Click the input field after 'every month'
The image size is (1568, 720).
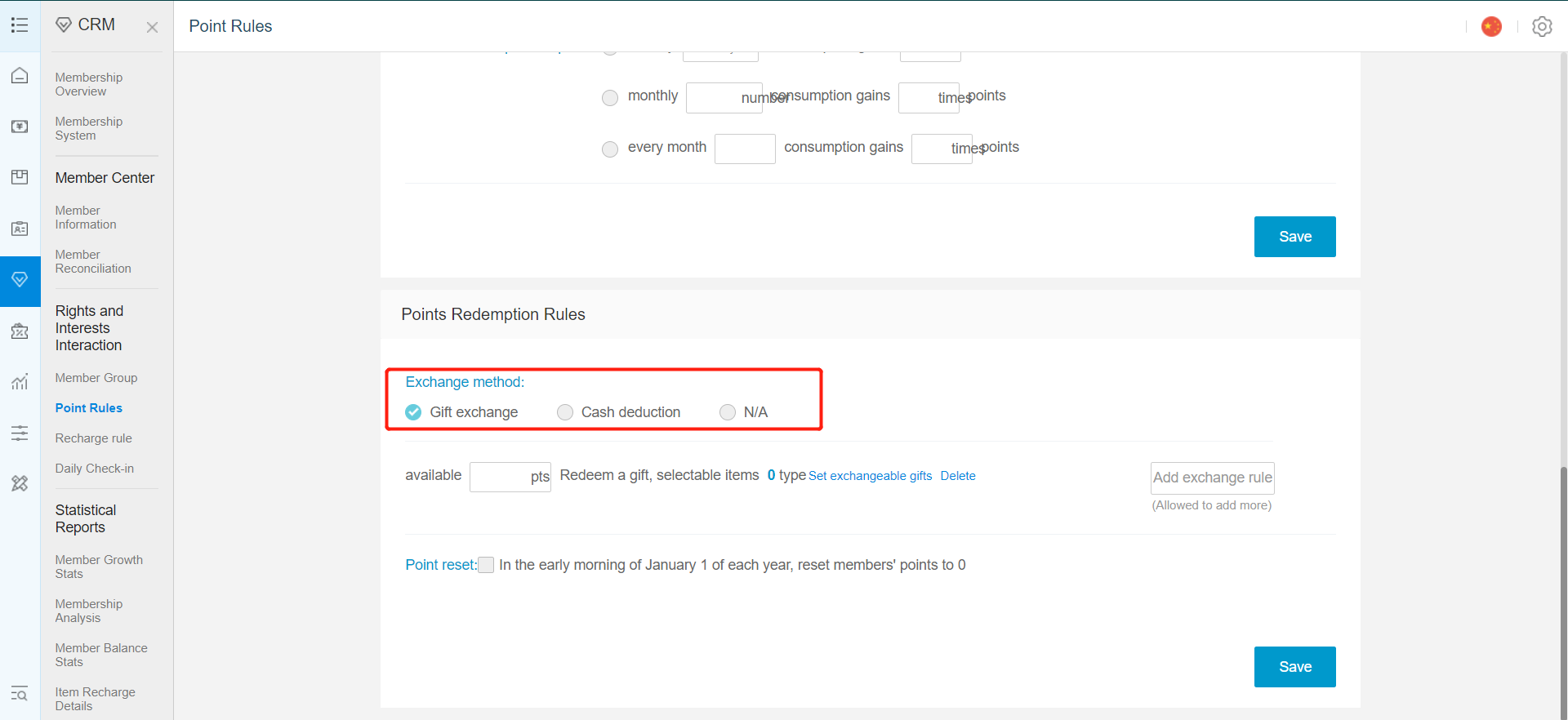745,149
